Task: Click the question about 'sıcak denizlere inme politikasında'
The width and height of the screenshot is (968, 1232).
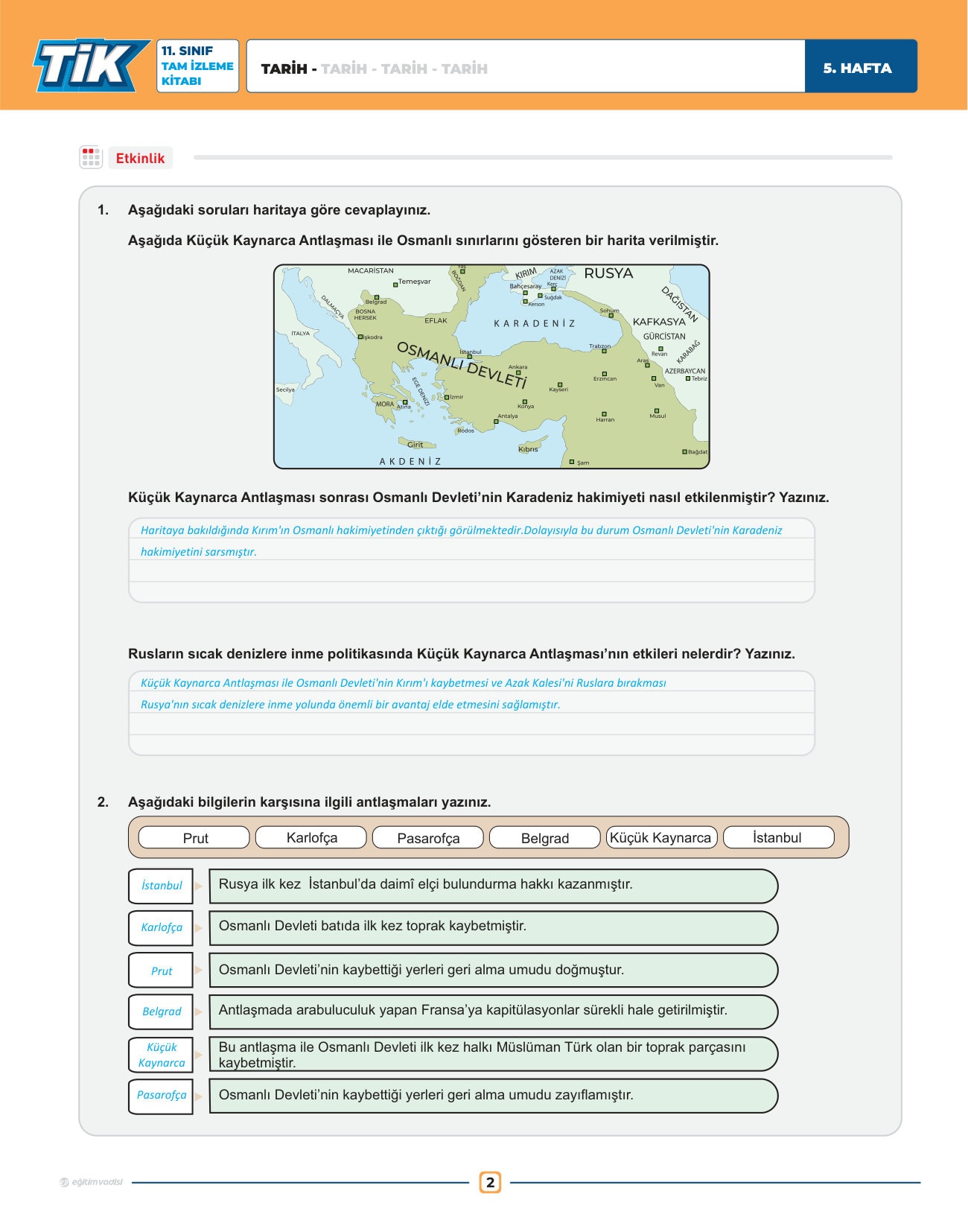Action: 461,654
